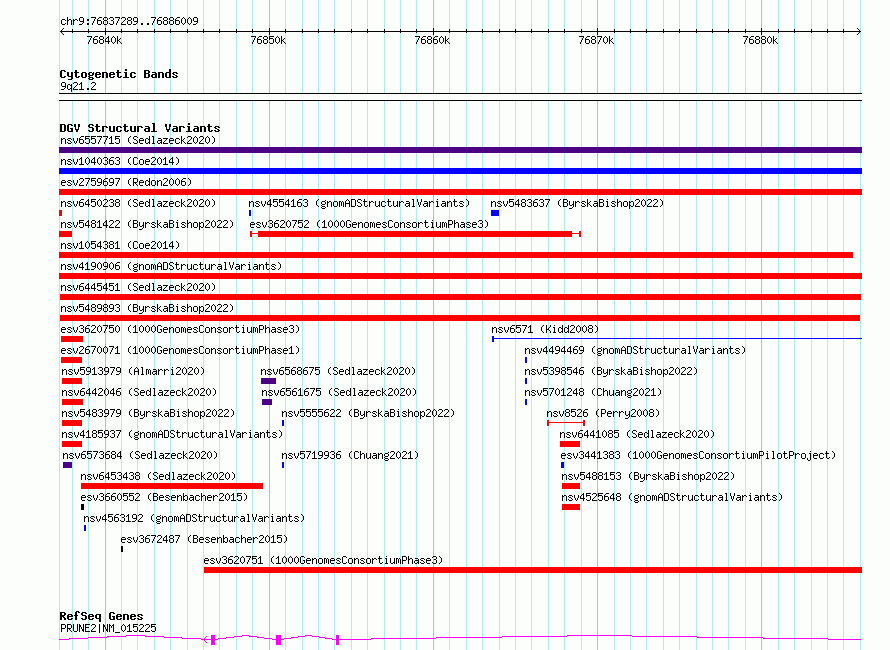
Task: Open nsv6441085 (Sedlazeck2020) label
Action: click(x=637, y=434)
